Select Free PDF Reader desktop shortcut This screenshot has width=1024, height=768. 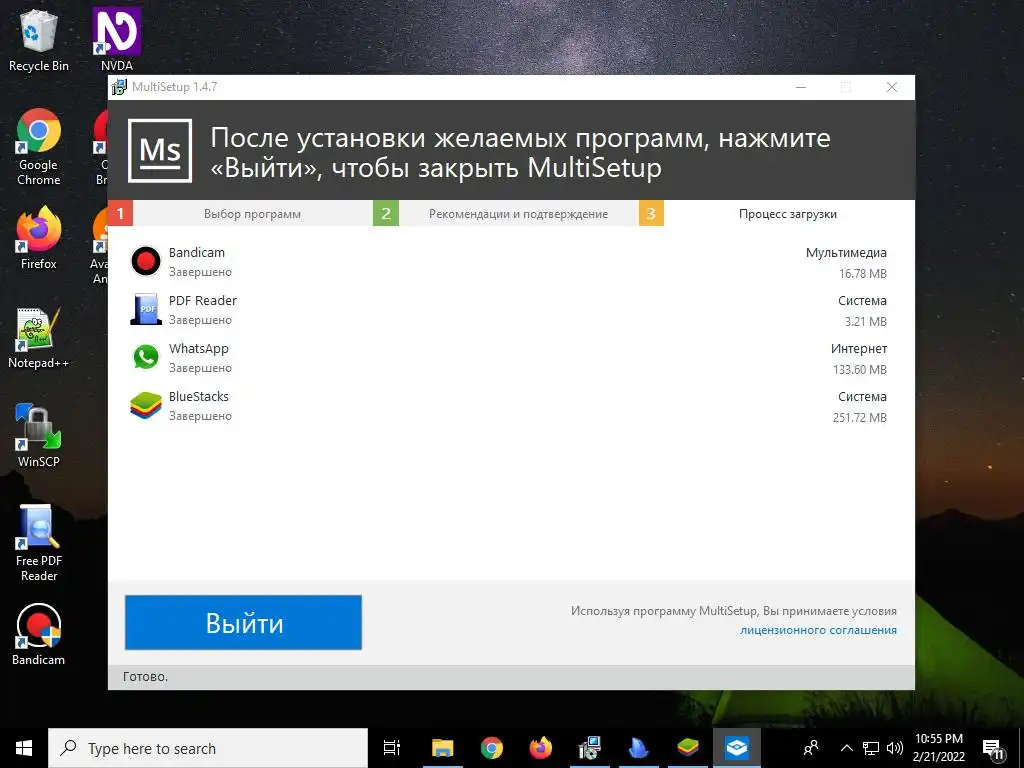pos(39,543)
